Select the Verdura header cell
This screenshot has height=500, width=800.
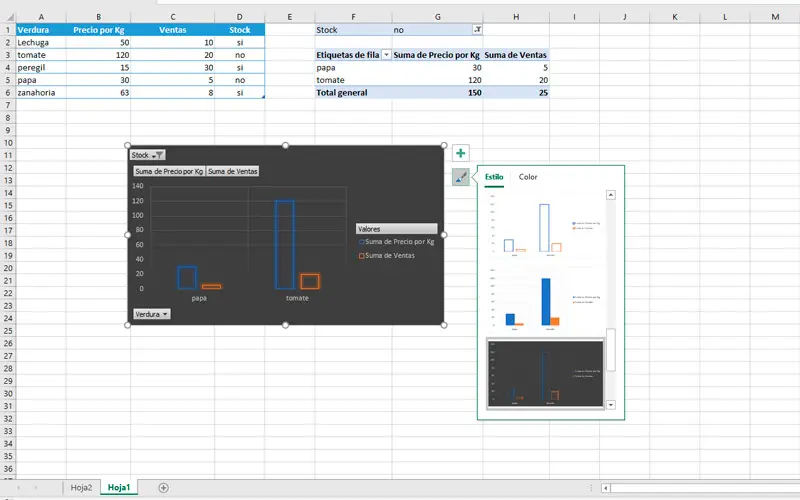(41, 30)
